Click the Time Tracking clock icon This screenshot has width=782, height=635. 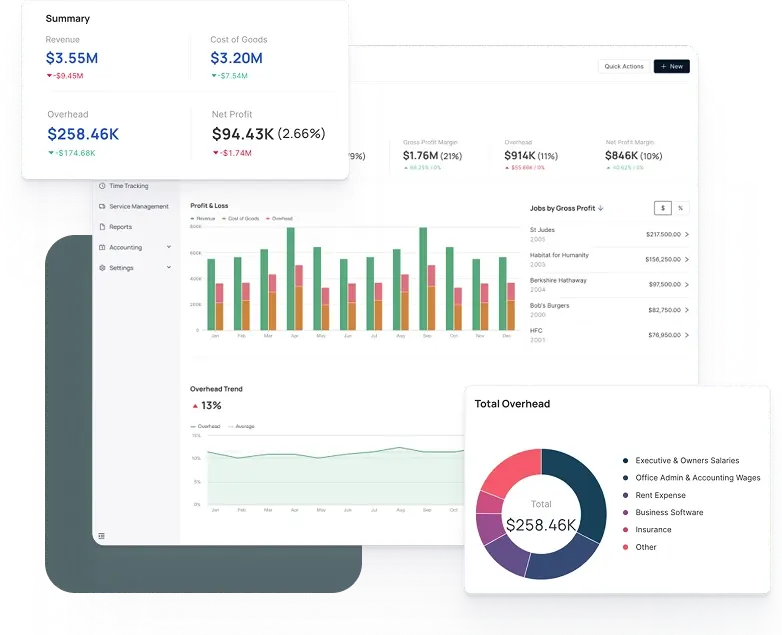(102, 186)
